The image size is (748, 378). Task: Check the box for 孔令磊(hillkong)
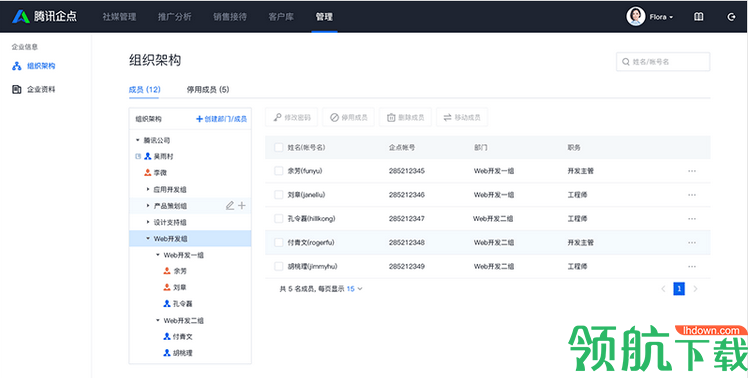(279, 219)
